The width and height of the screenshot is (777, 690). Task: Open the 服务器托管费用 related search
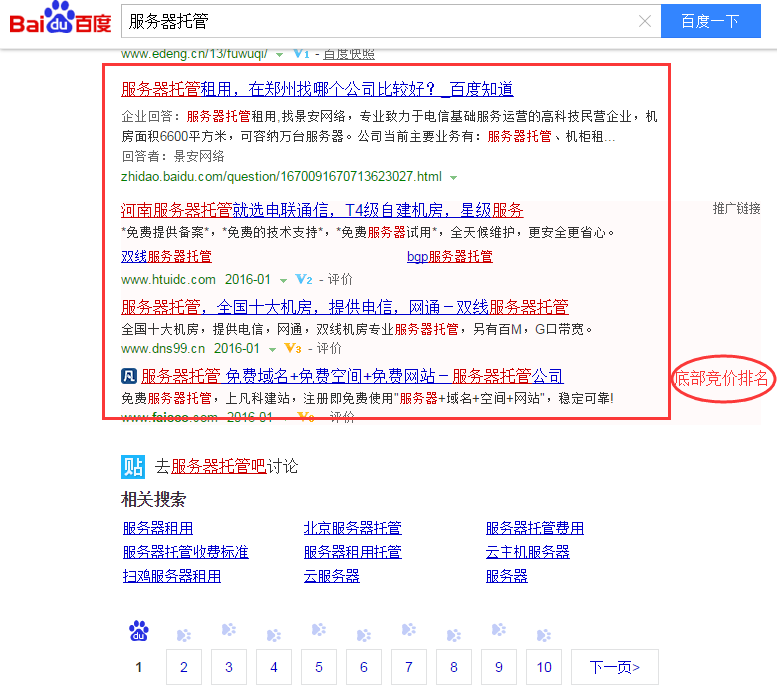(x=534, y=528)
